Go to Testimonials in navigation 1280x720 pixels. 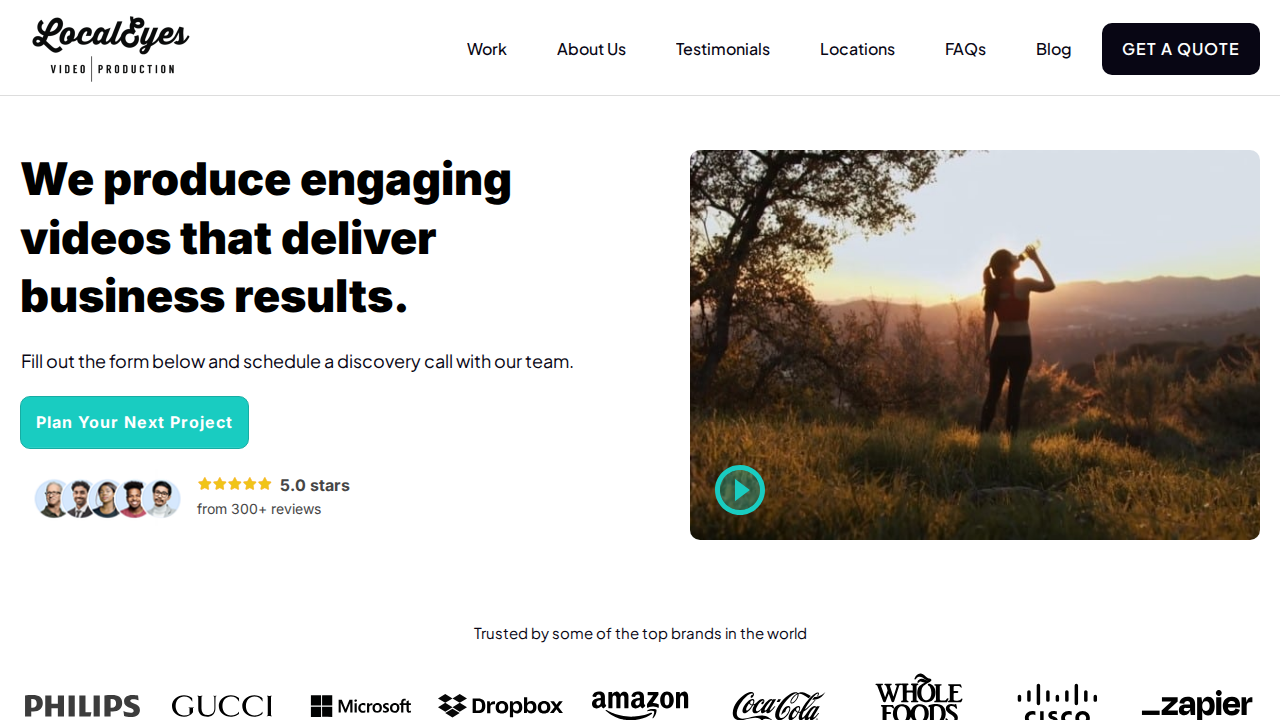tap(723, 49)
